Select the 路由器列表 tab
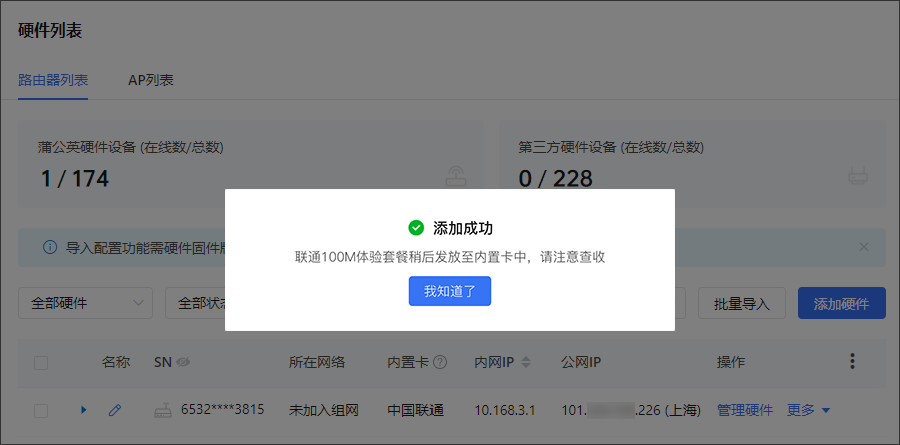 point(53,80)
